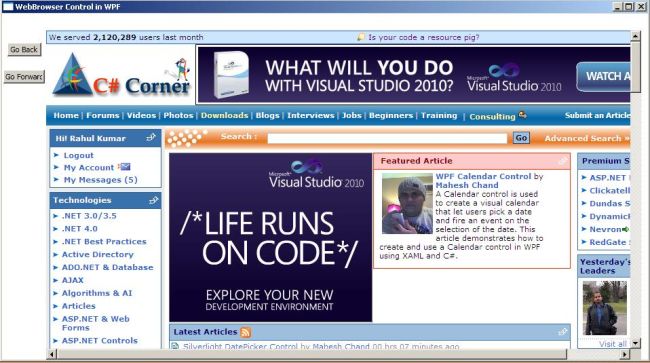Click the vertical scrollbar up arrow
Viewport: 650px width, 363px height.
[635, 36]
